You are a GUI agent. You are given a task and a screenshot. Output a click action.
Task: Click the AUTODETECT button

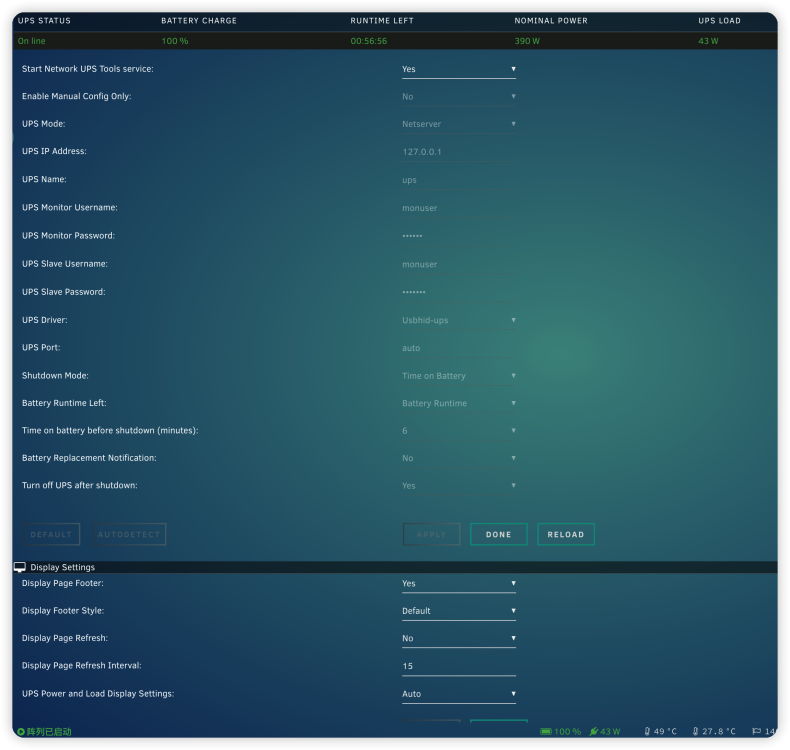pos(129,534)
